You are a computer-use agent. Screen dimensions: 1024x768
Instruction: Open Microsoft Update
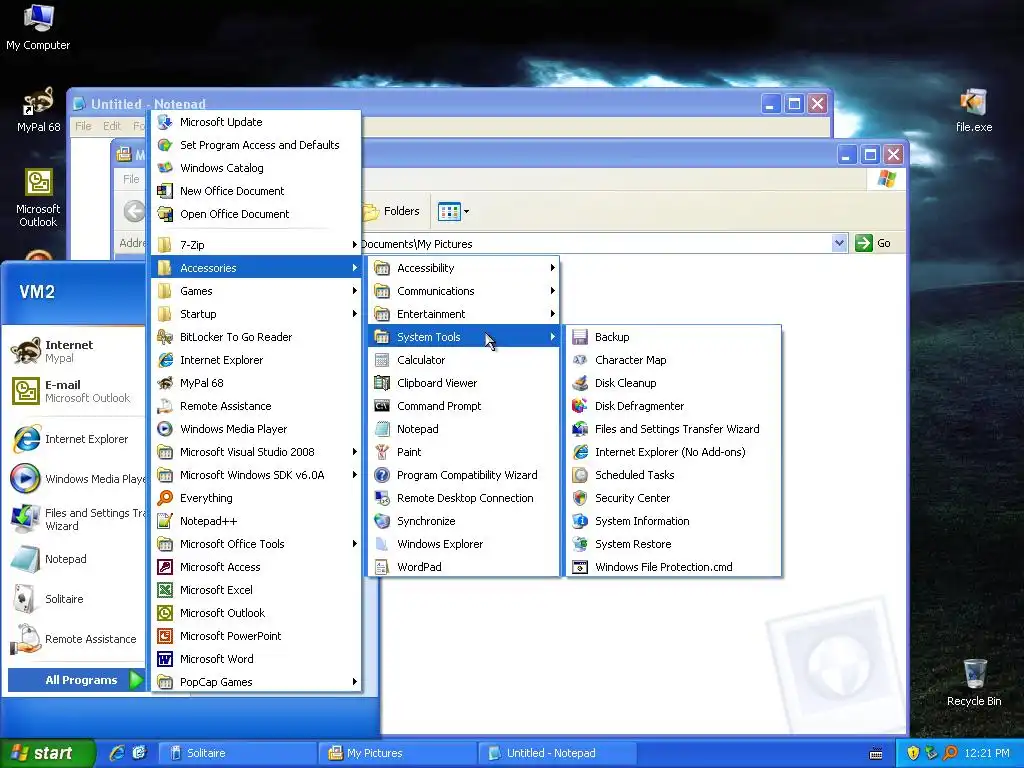tap(256, 122)
